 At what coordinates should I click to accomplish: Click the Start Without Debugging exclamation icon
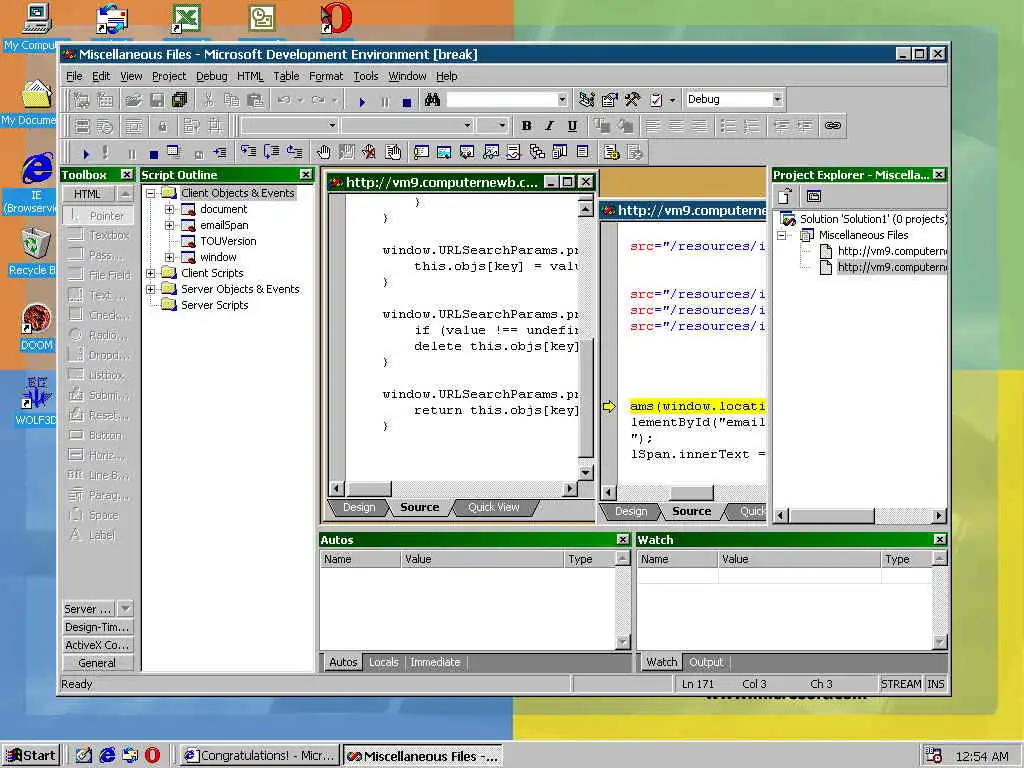105,153
